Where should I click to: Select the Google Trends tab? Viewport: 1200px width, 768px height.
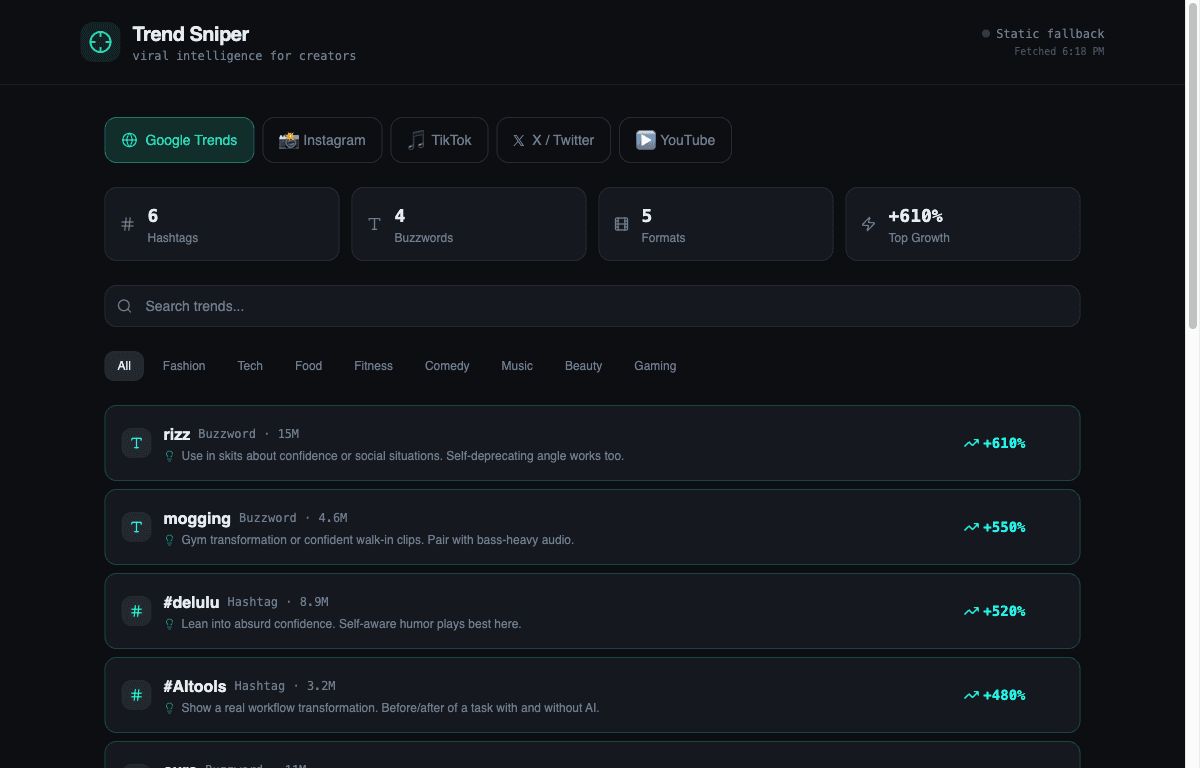(x=179, y=140)
